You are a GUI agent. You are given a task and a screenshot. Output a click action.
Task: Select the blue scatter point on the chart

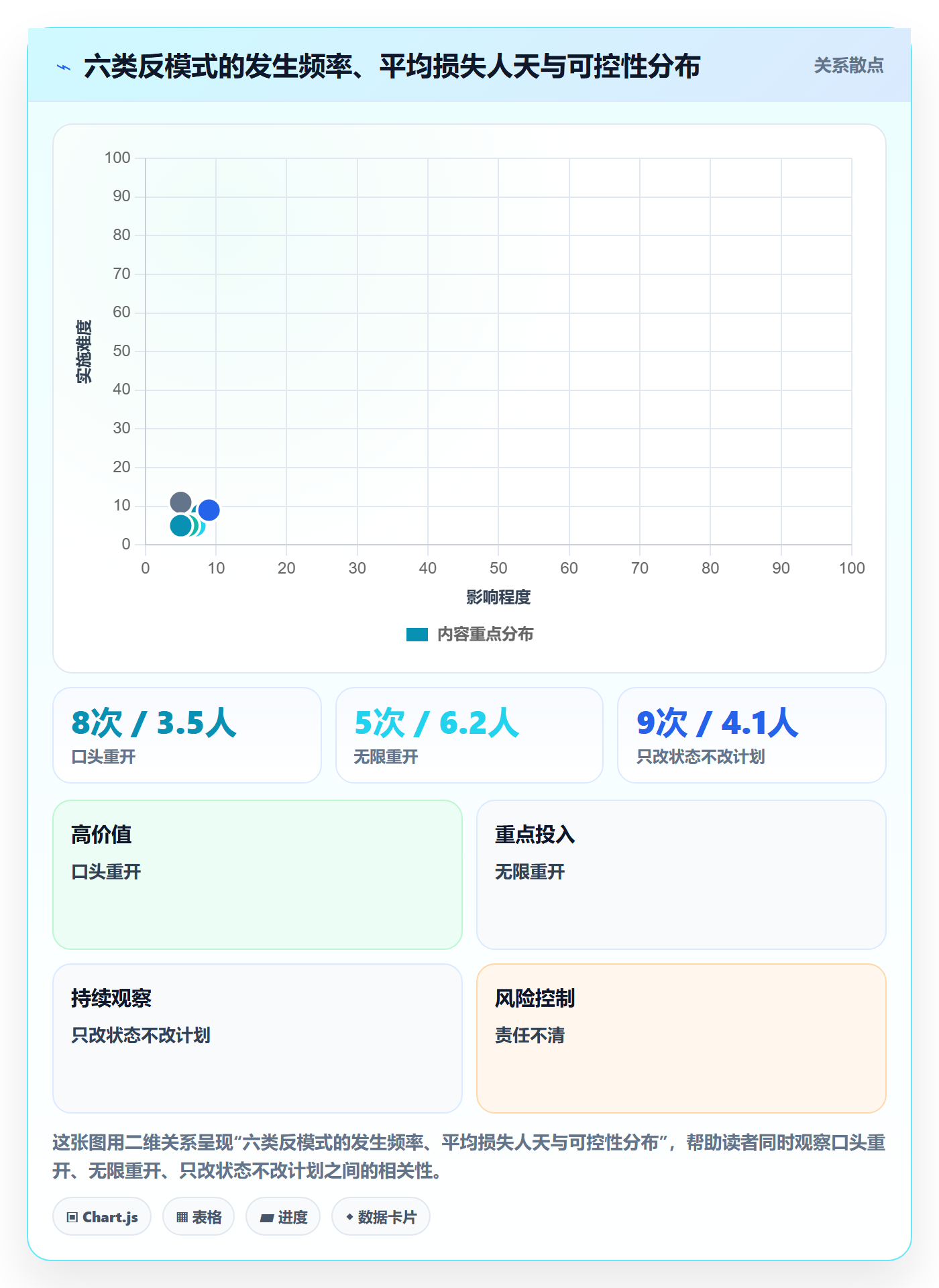[209, 510]
